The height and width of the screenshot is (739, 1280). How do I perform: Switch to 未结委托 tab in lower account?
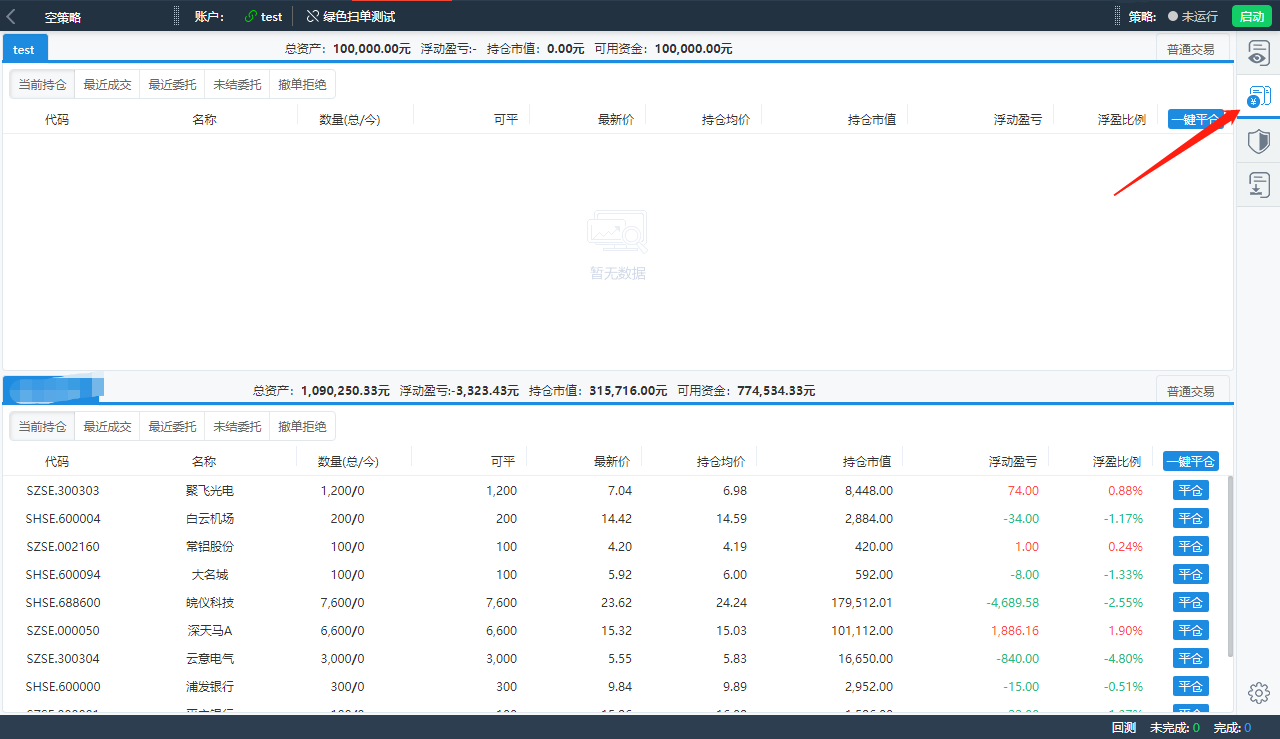coord(237,427)
